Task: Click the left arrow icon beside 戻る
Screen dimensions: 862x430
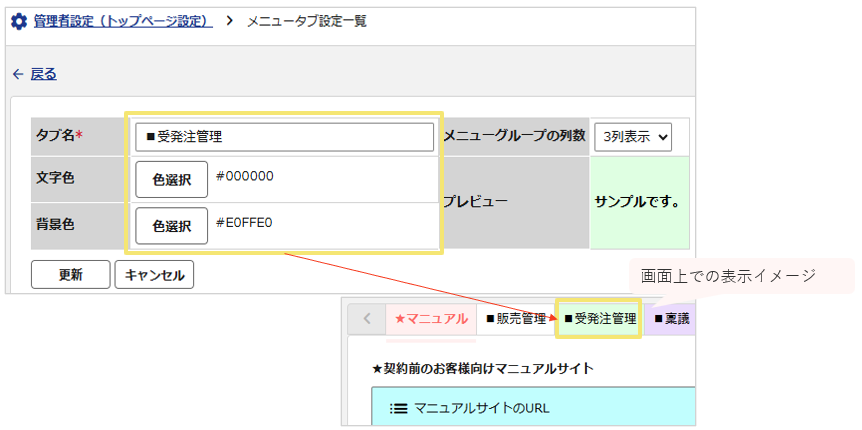Action: (x=18, y=74)
